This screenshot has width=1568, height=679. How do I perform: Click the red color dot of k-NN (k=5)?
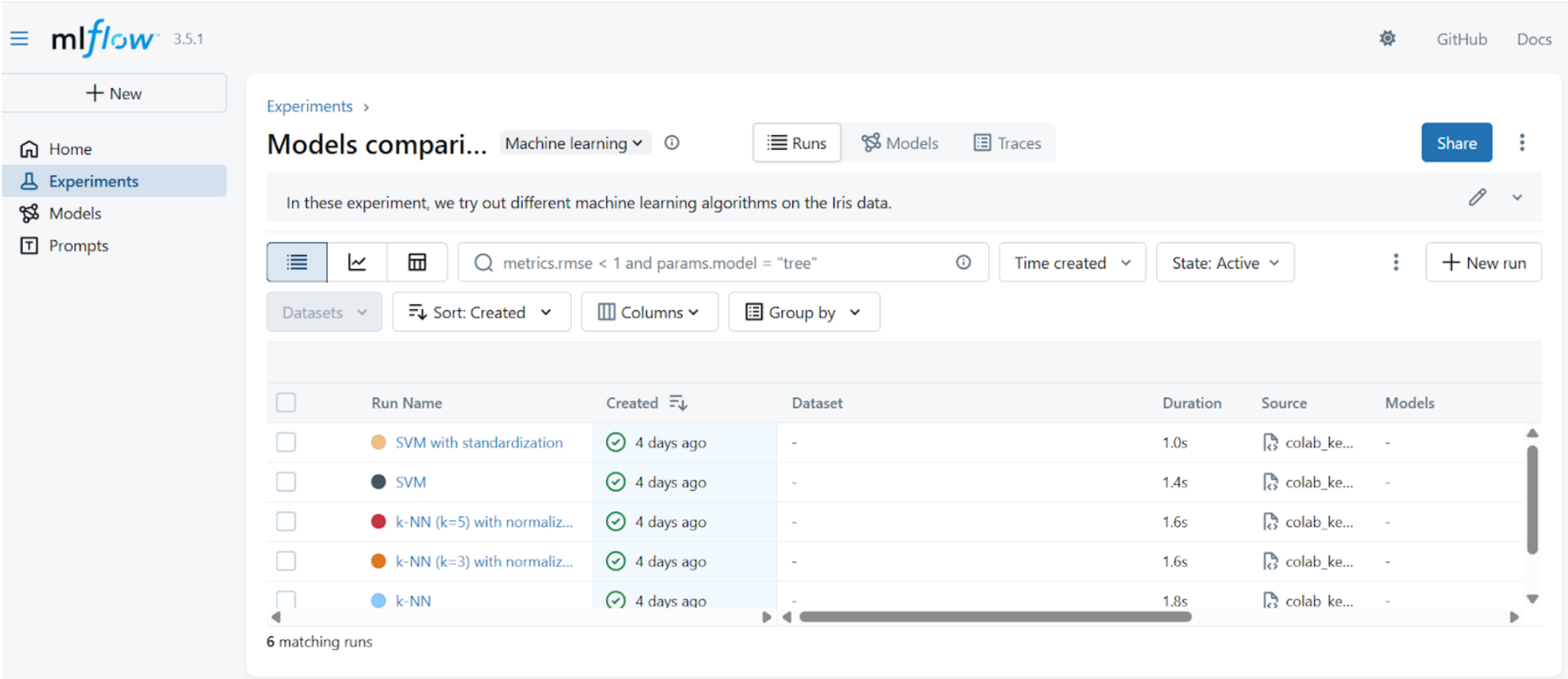coord(378,521)
